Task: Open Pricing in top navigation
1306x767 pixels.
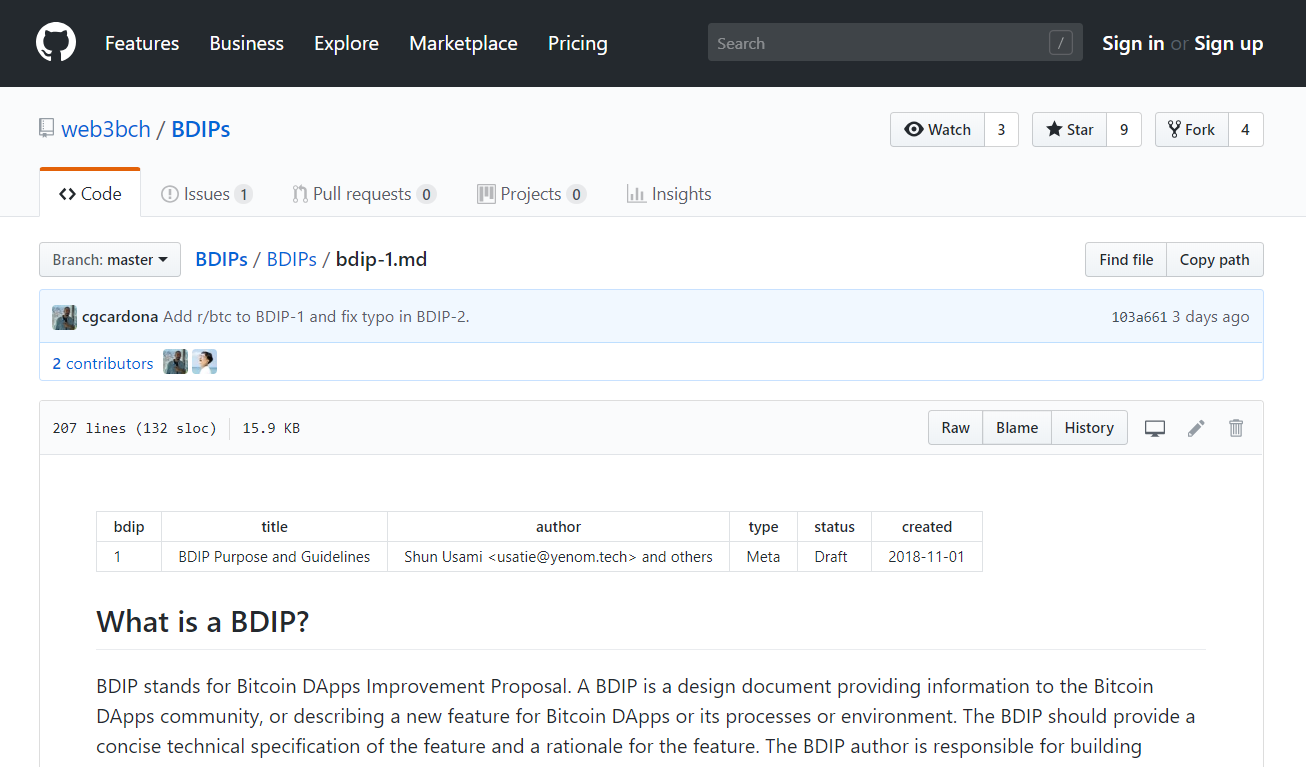Action: [x=578, y=43]
